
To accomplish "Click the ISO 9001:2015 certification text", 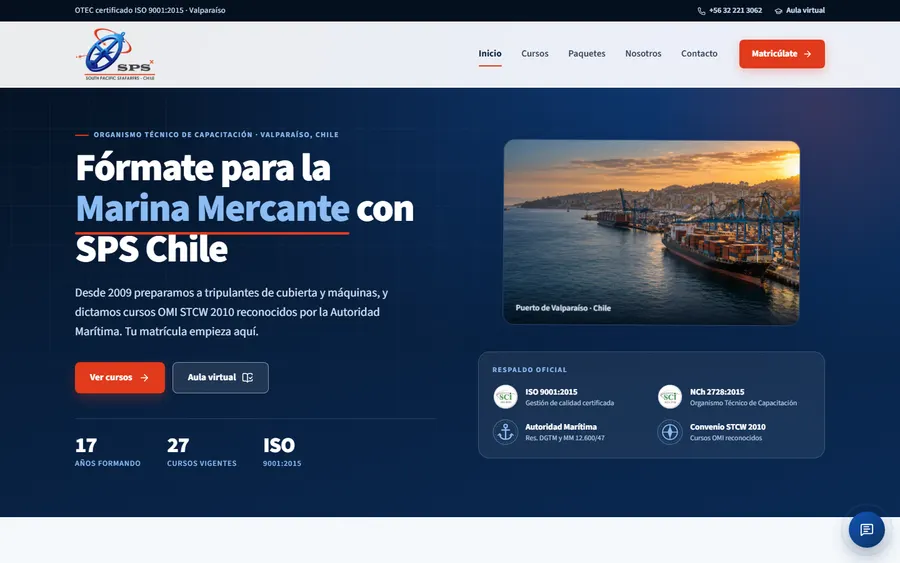I will pyautogui.click(x=551, y=392).
